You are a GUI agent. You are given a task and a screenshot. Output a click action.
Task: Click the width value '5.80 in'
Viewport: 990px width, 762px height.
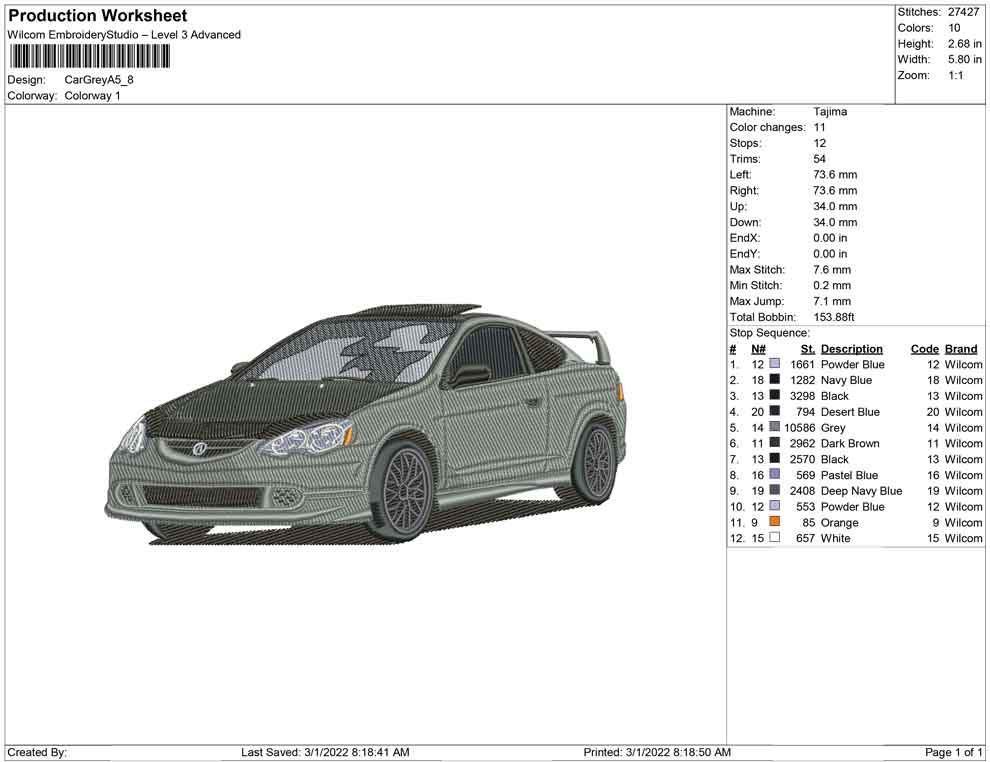[964, 59]
